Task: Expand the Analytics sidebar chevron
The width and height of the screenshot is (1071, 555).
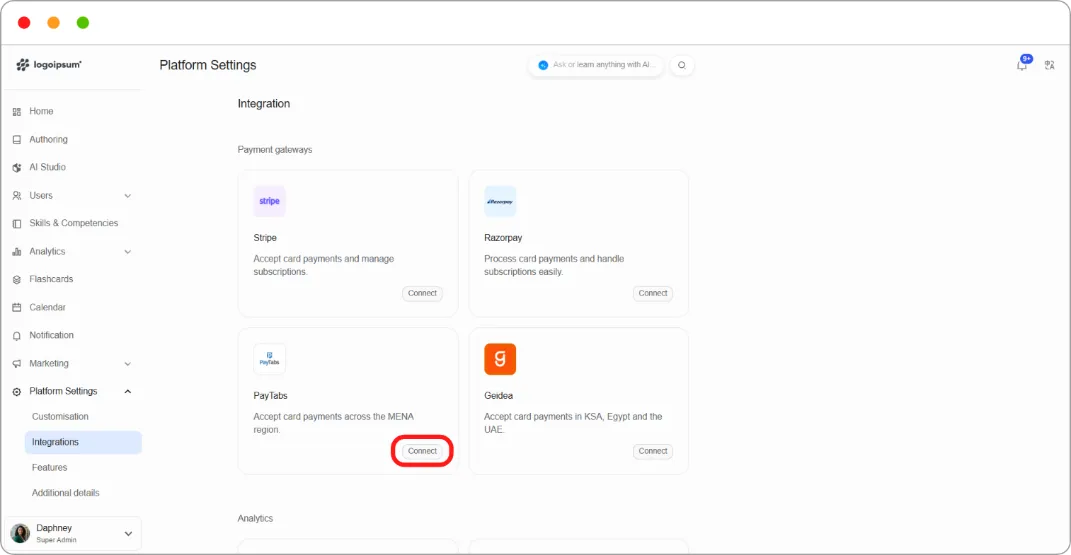Action: coord(128,252)
